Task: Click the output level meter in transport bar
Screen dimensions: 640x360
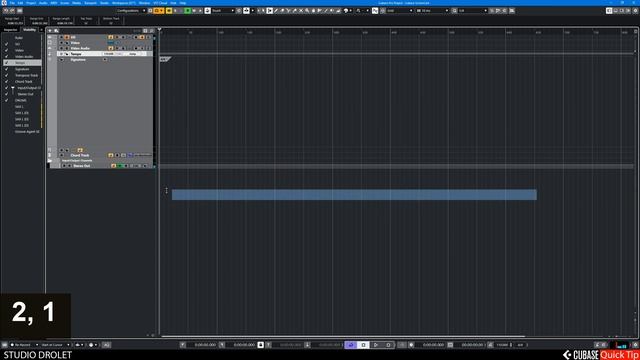Action: point(621,345)
